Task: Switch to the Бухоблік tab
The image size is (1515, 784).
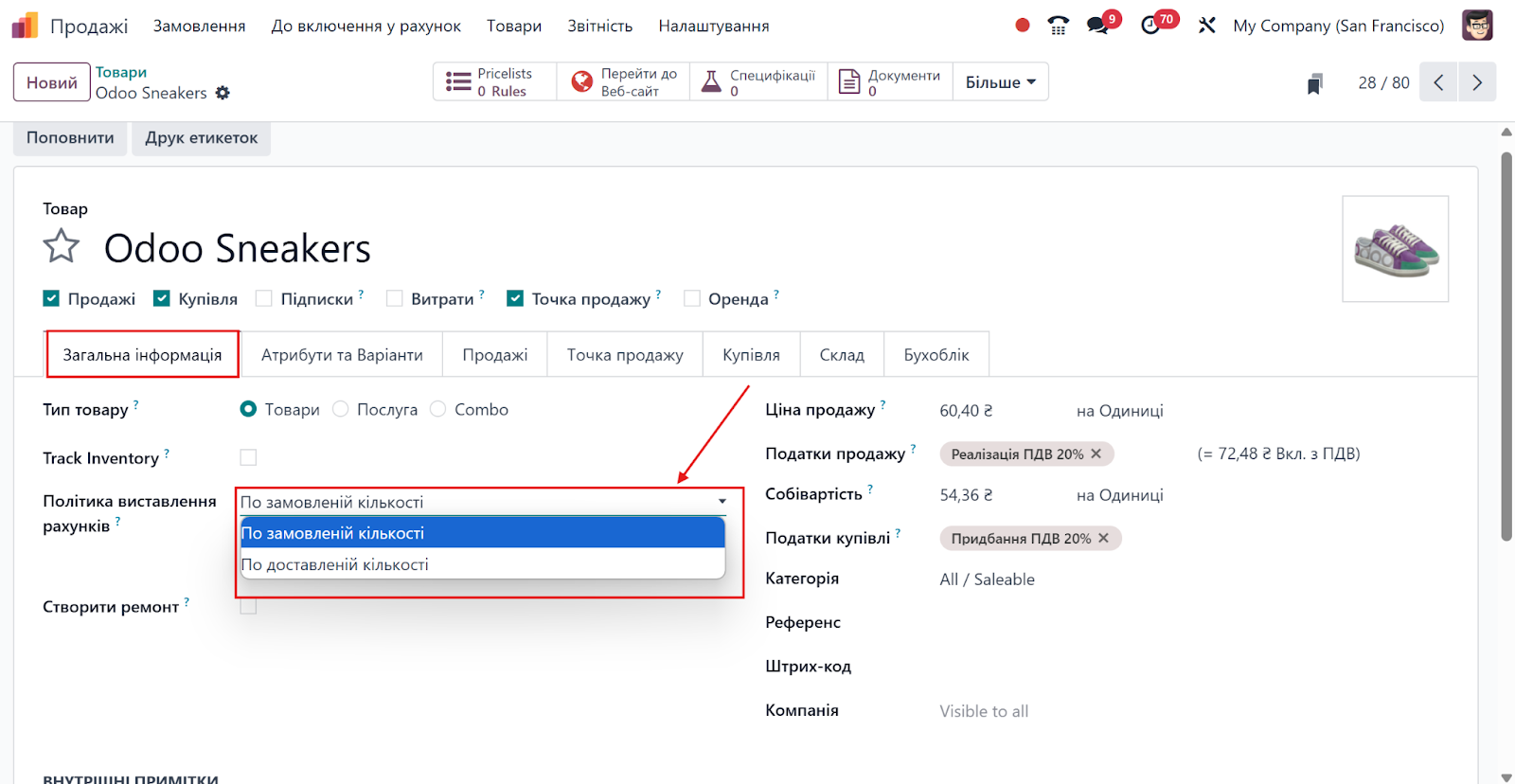Action: tap(936, 355)
